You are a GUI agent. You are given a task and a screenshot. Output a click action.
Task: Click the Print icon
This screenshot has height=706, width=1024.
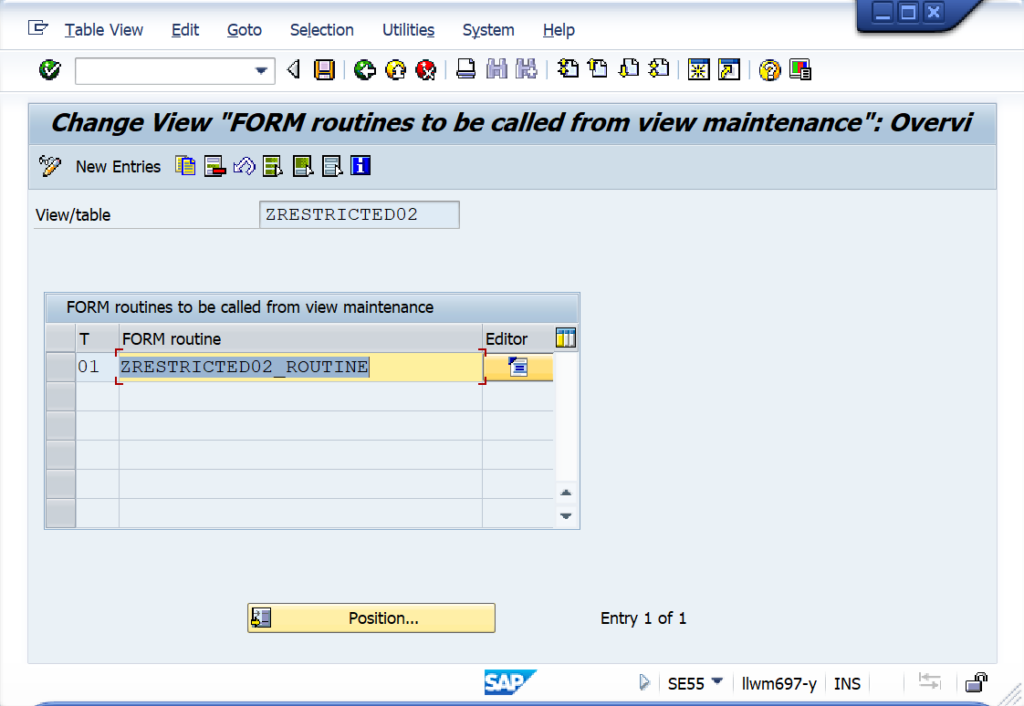(x=466, y=70)
